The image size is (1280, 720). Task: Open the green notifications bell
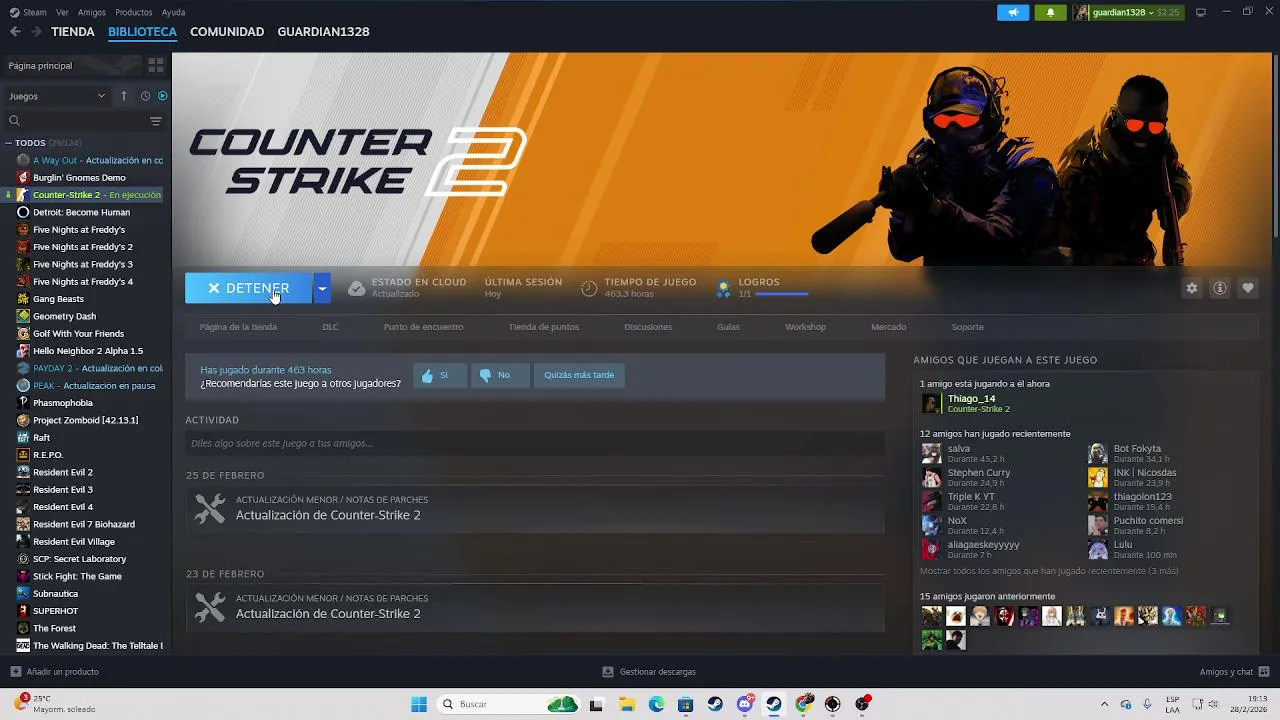pyautogui.click(x=1050, y=12)
